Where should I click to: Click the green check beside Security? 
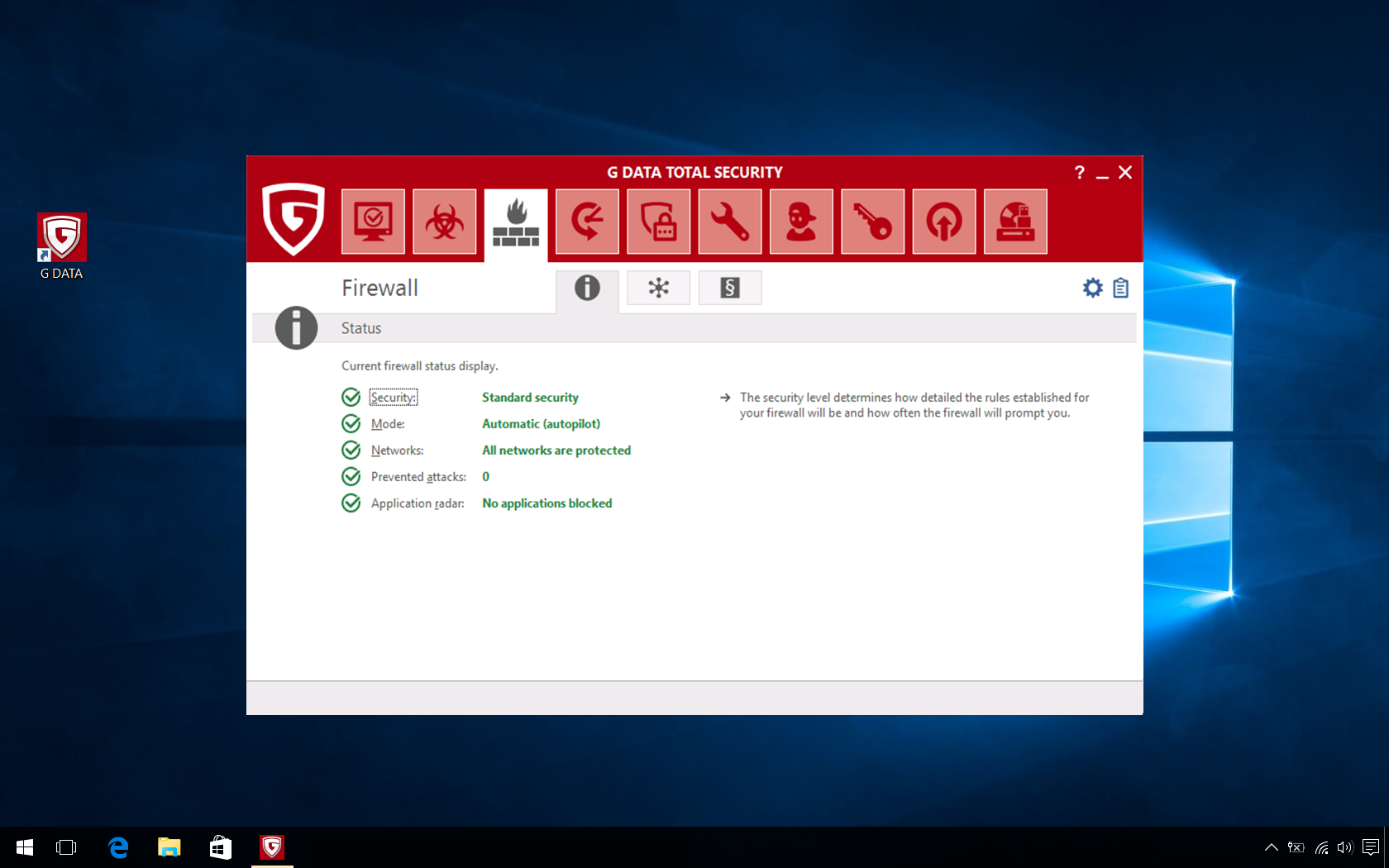pos(351,398)
